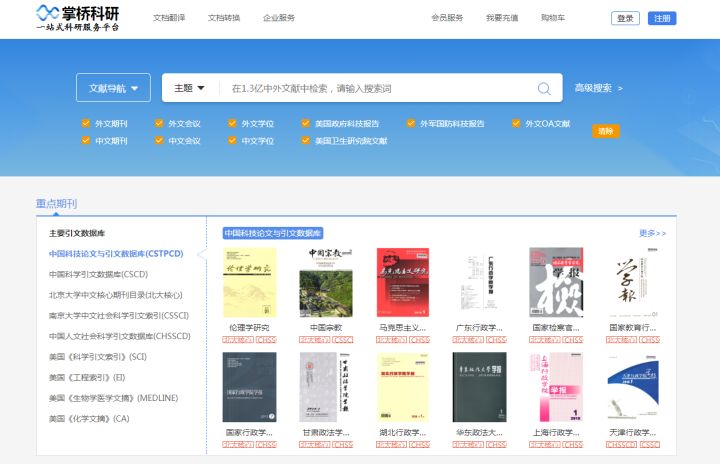The width and height of the screenshot is (720, 464).
Task: Open the 企业服务 menu item
Action: click(x=279, y=18)
